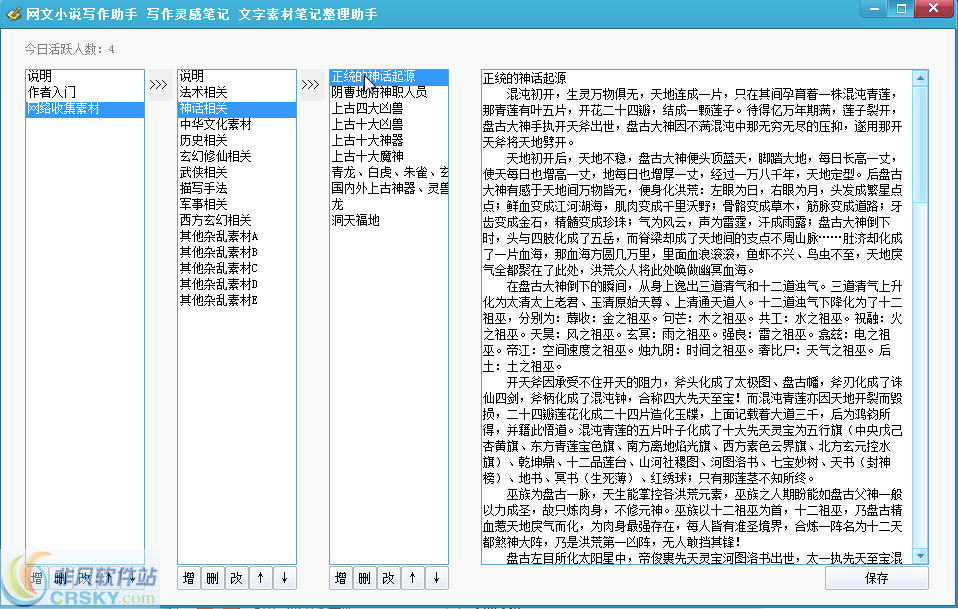This screenshot has width=958, height=609.
Task: Click the 增 (add) icon below the middle category list
Action: 188,577
